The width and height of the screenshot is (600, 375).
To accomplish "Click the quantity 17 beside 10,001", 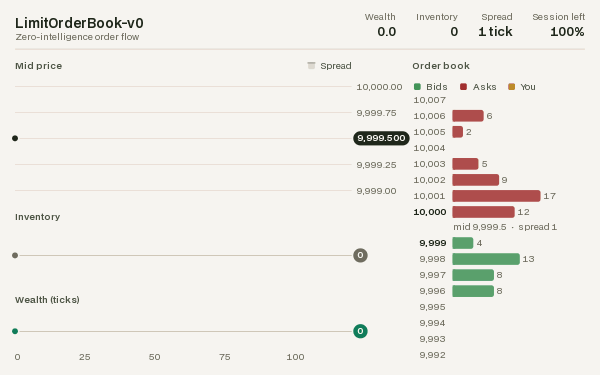I will click(x=549, y=196).
